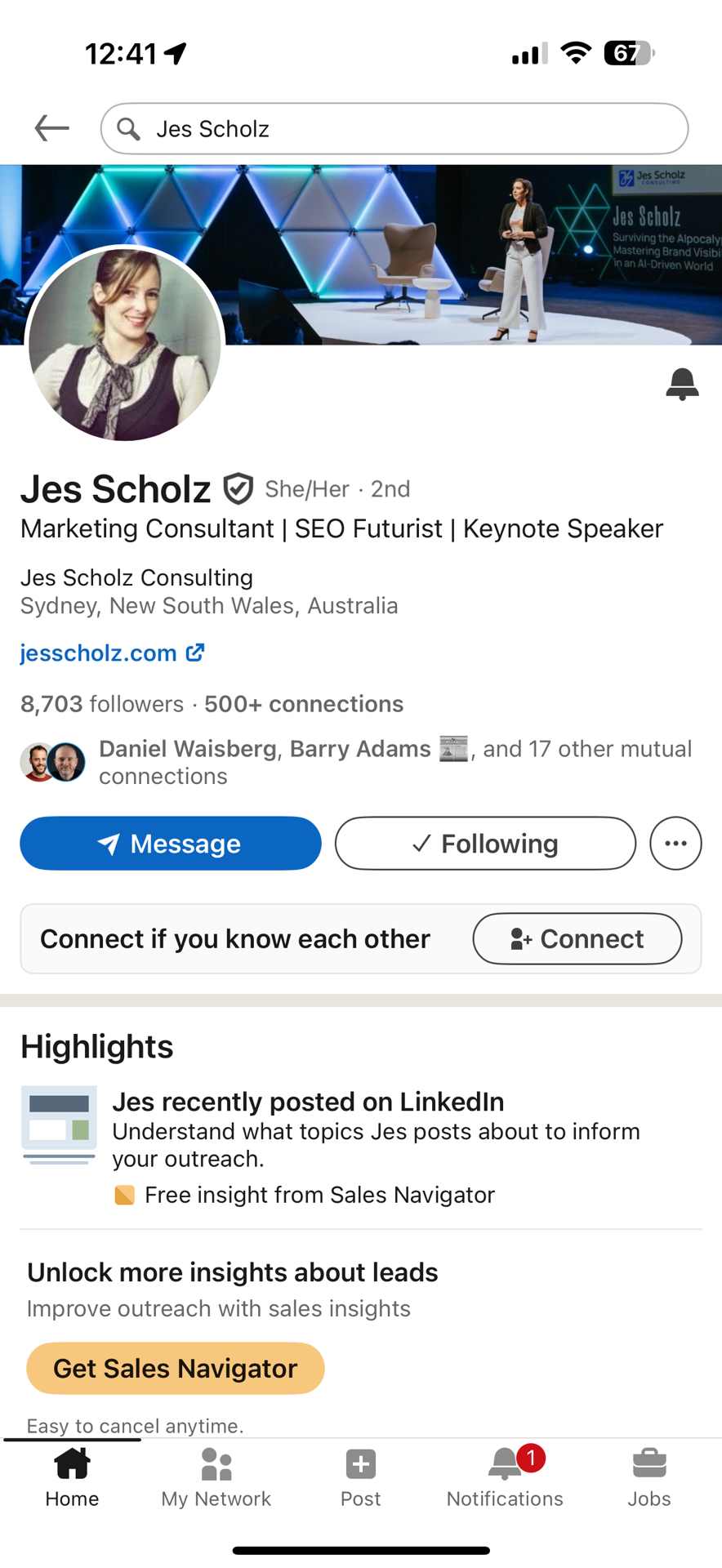Toggle the Following button

point(485,843)
